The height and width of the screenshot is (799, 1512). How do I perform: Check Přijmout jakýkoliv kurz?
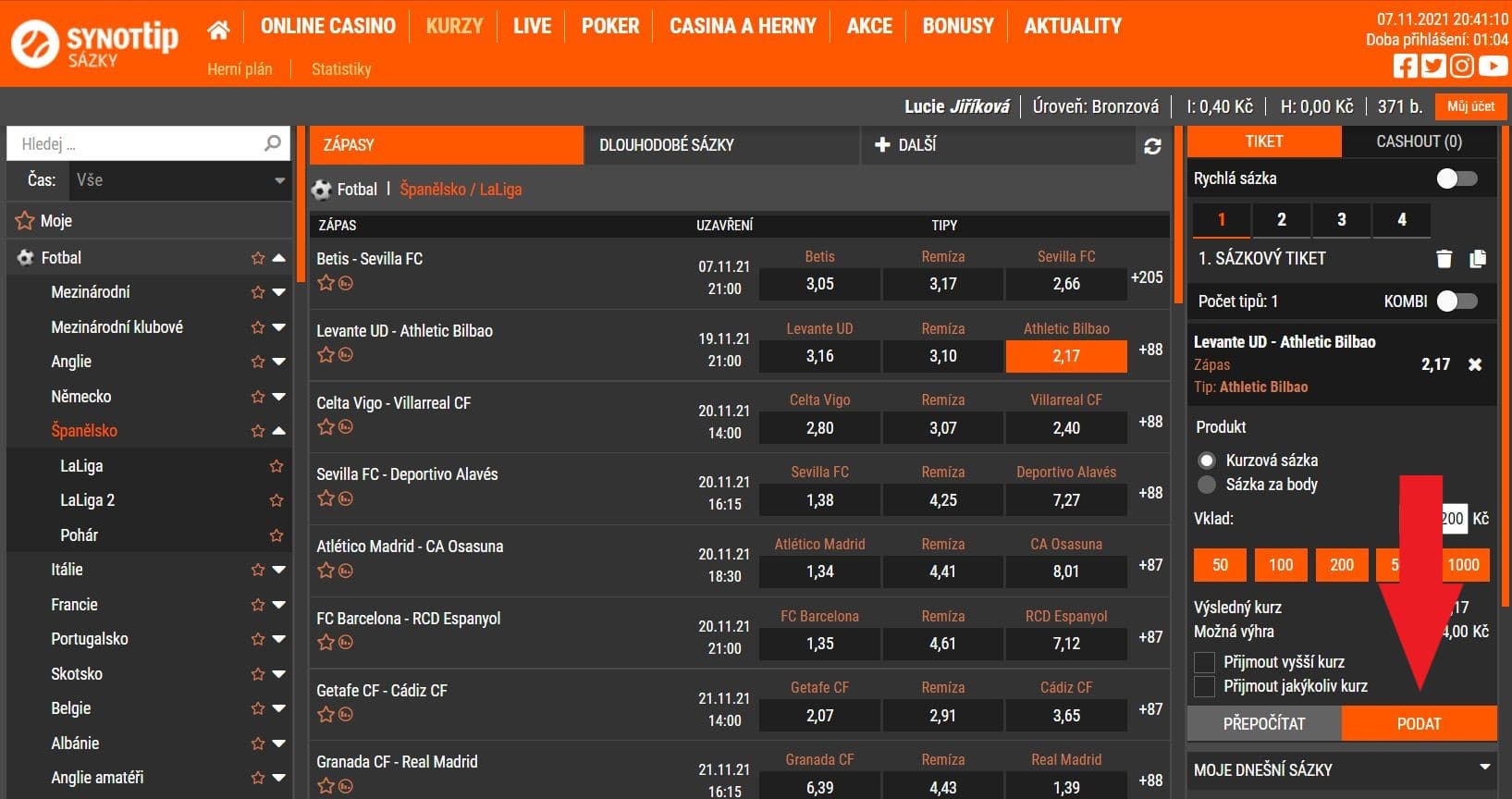point(1204,686)
